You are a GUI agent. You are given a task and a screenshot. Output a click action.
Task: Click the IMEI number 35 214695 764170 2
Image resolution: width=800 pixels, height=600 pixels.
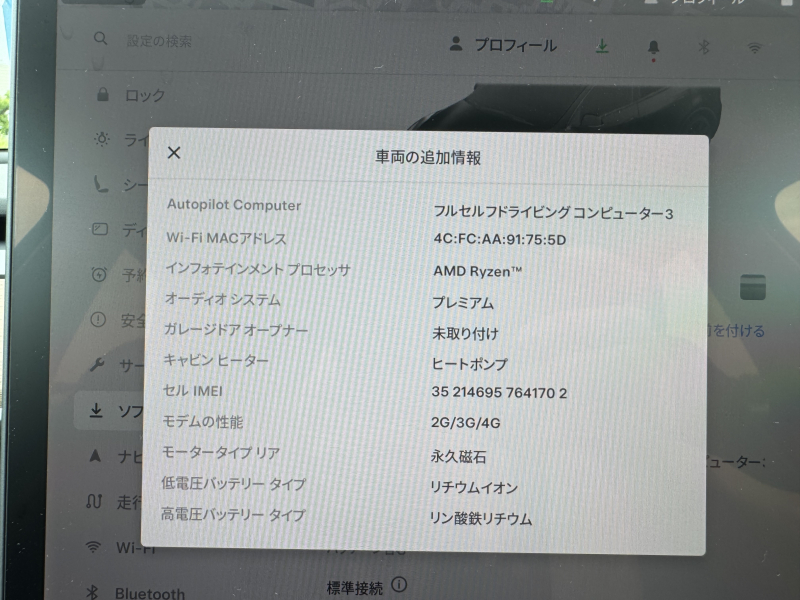pyautogui.click(x=499, y=393)
